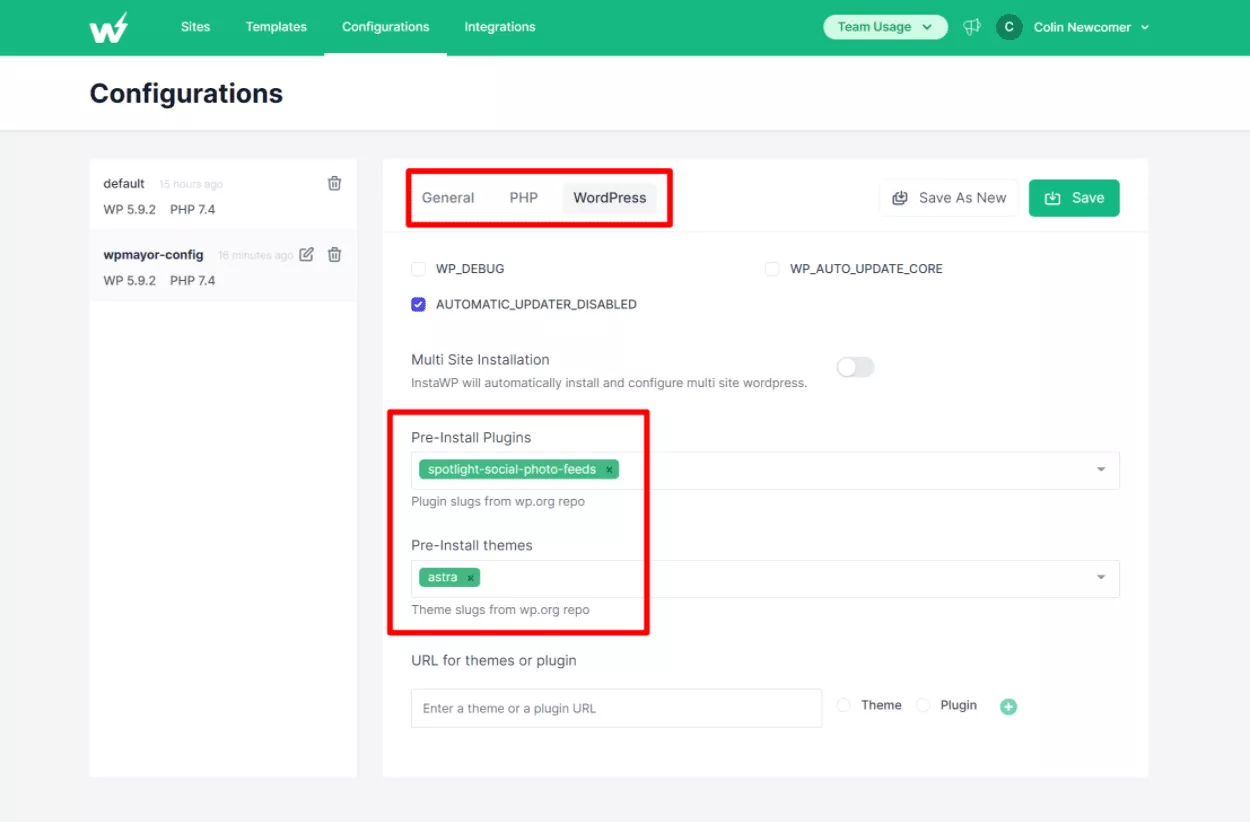Click the spotlight-social-photo-feeds plugin tag
This screenshot has width=1250, height=822.
tap(519, 470)
